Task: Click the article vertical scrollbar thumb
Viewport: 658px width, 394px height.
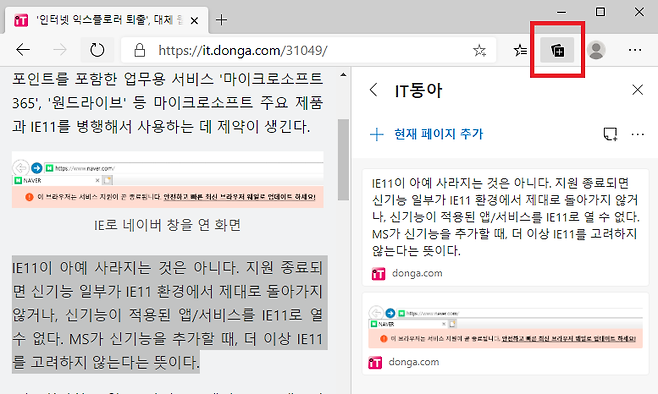Action: (343, 159)
